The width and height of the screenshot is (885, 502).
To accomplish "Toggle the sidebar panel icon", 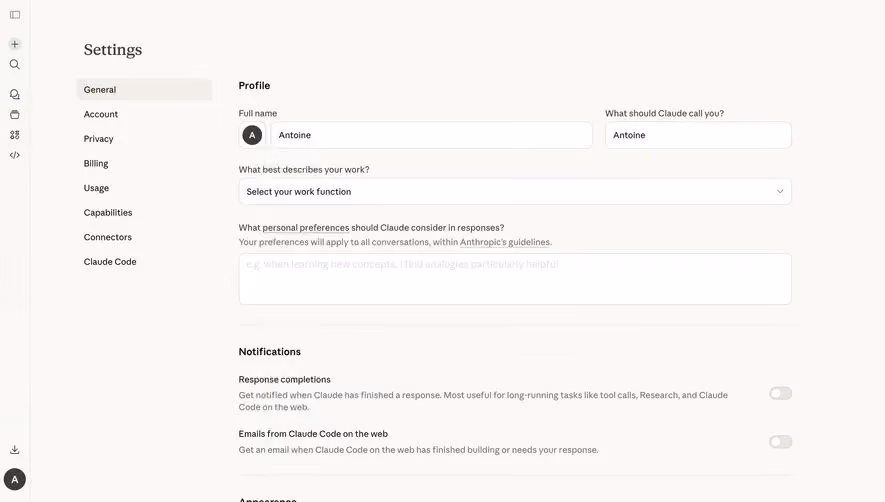I will tap(15, 15).
